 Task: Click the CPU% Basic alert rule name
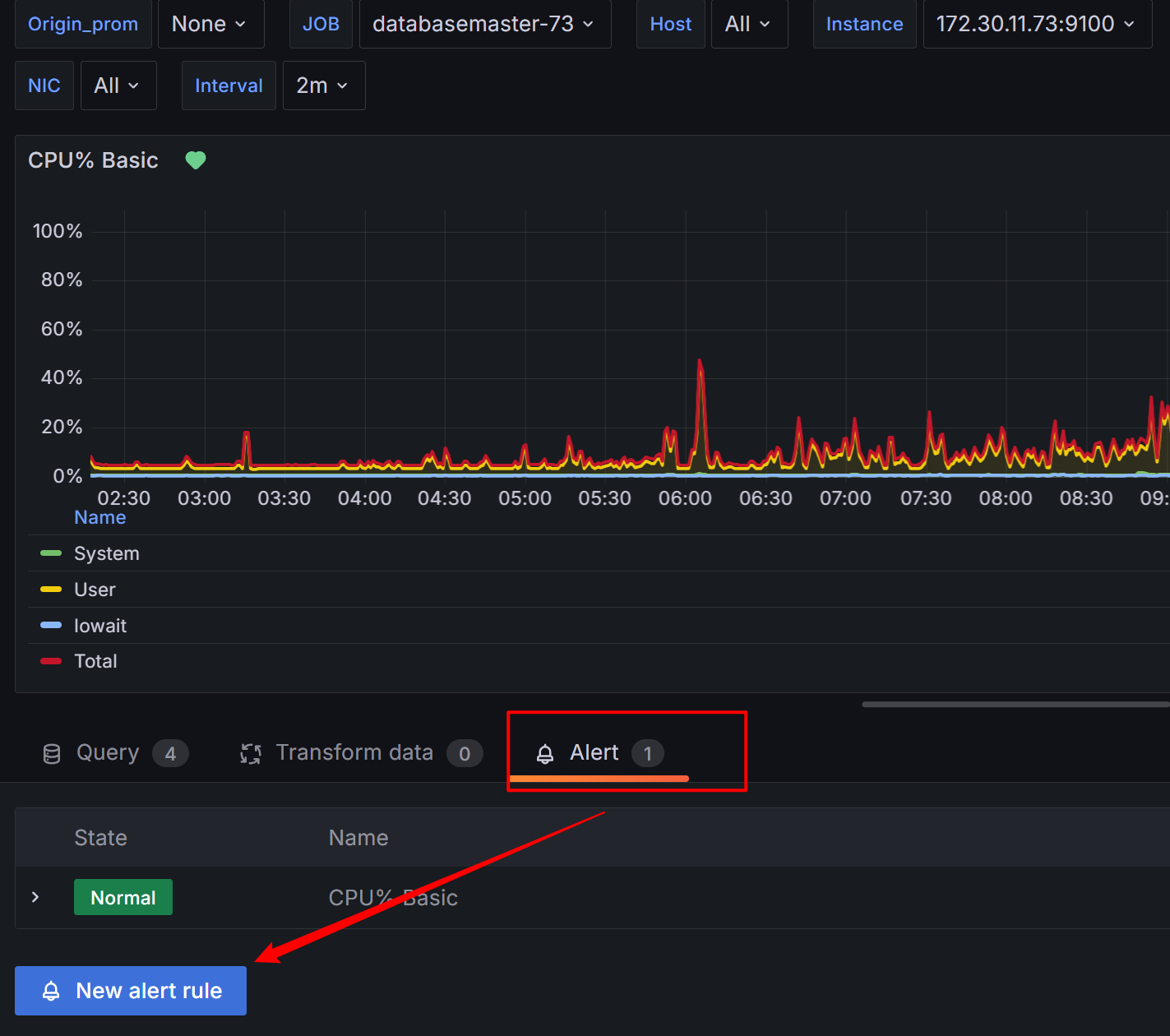(393, 898)
